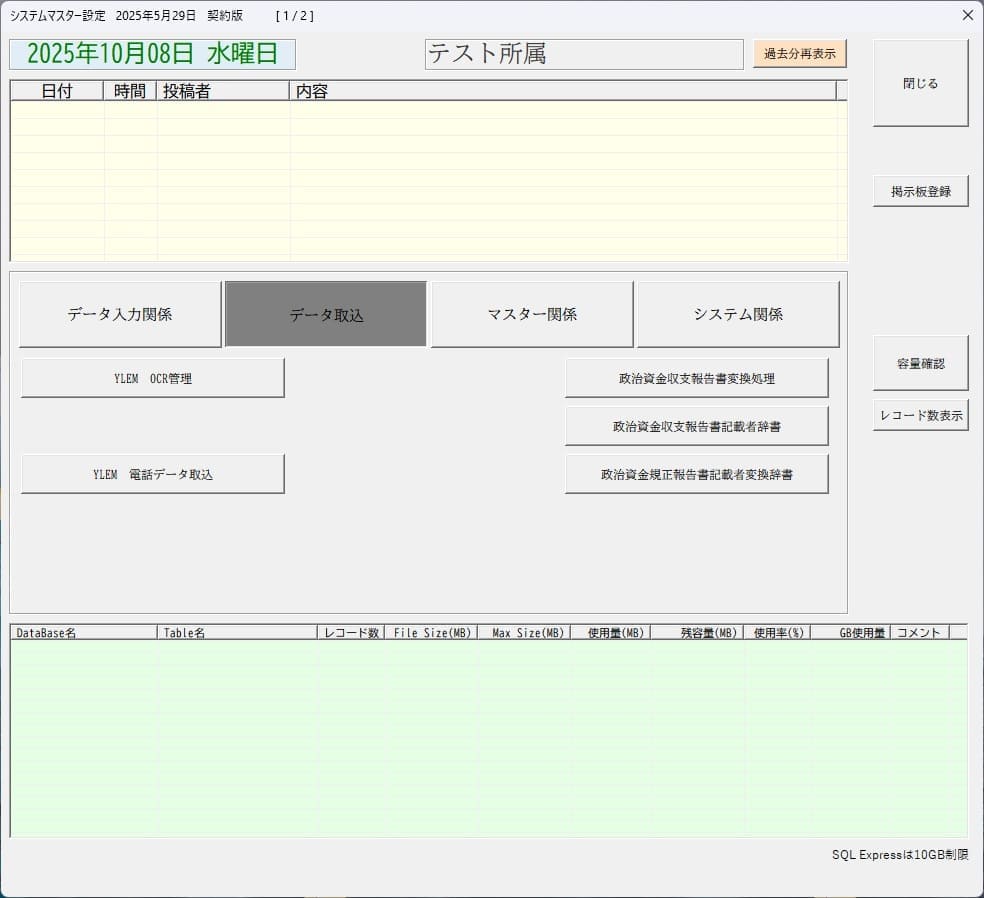Select the データ取込 tab
The image size is (984, 898).
326,314
